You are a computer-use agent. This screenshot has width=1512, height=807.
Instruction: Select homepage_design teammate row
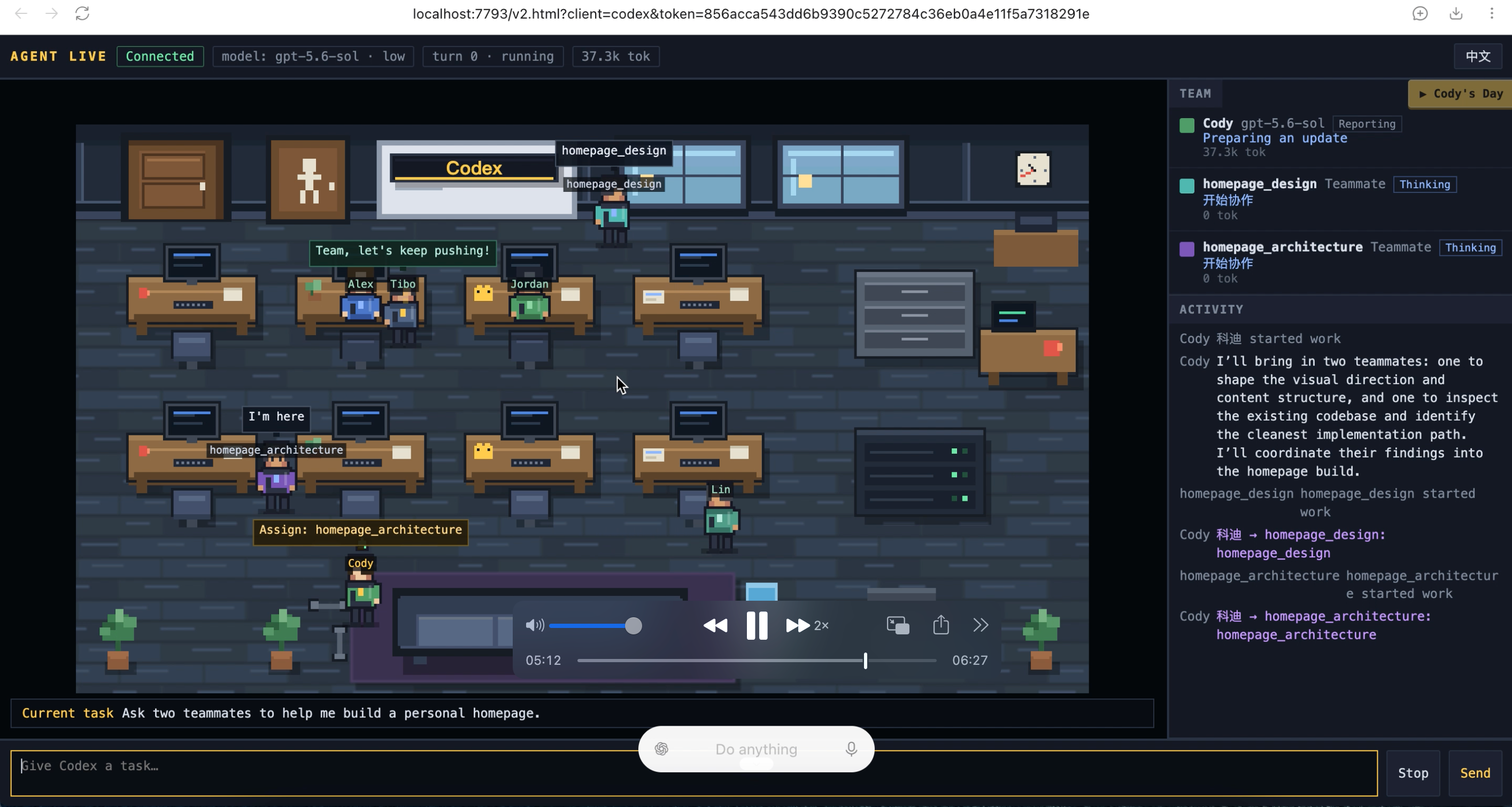point(1340,199)
